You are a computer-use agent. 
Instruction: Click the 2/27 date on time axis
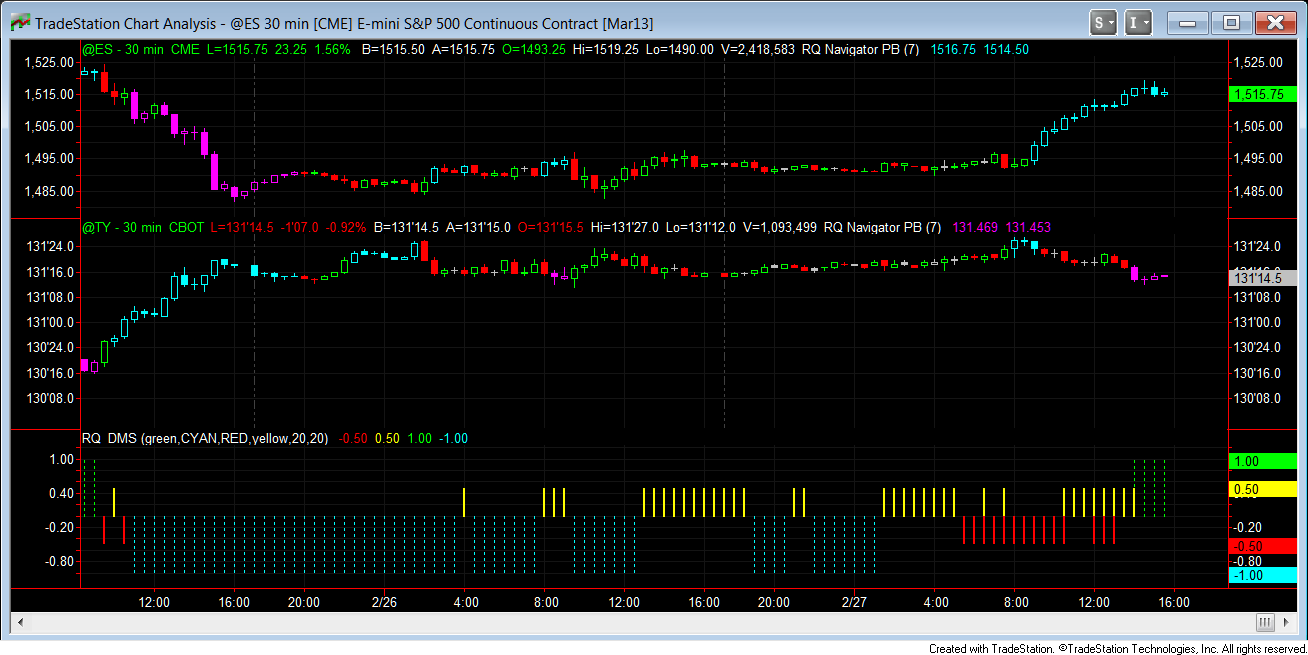[x=854, y=602]
